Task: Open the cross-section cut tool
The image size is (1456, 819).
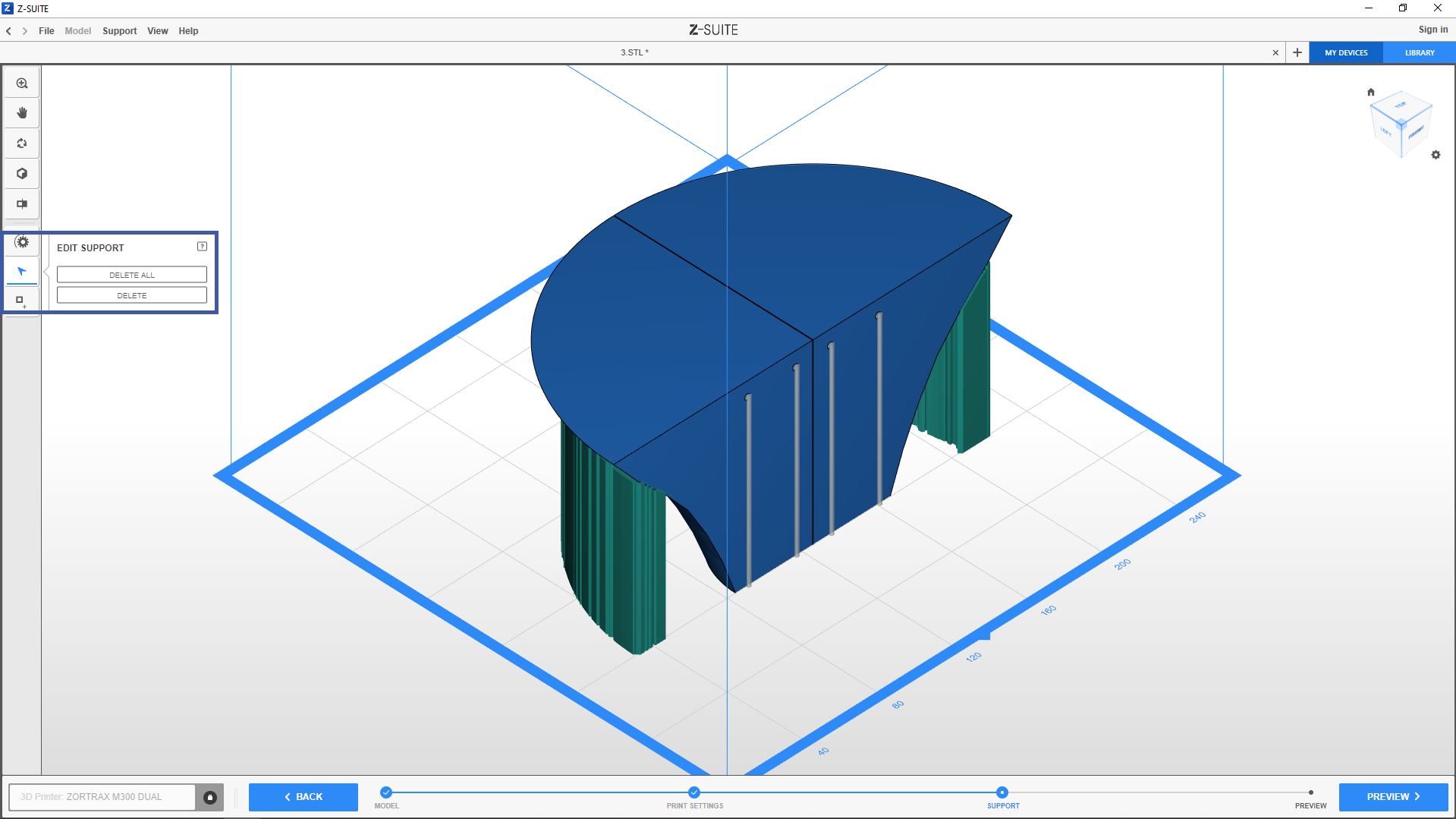Action: coord(22,203)
